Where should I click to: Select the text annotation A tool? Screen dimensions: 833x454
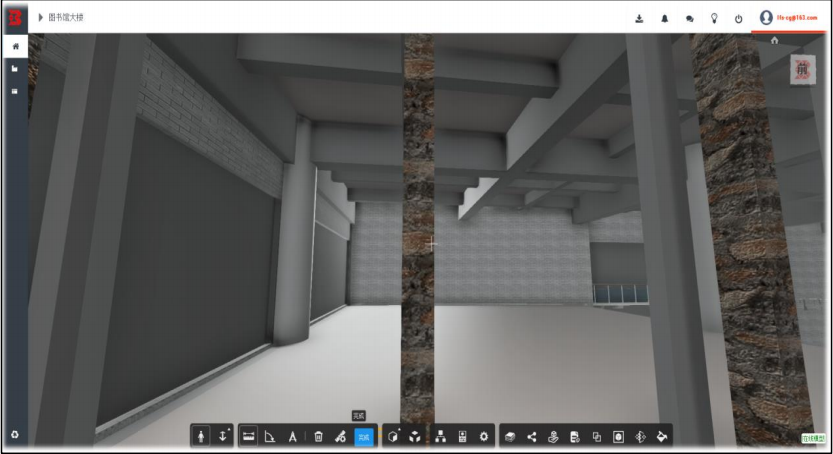pyautogui.click(x=292, y=436)
